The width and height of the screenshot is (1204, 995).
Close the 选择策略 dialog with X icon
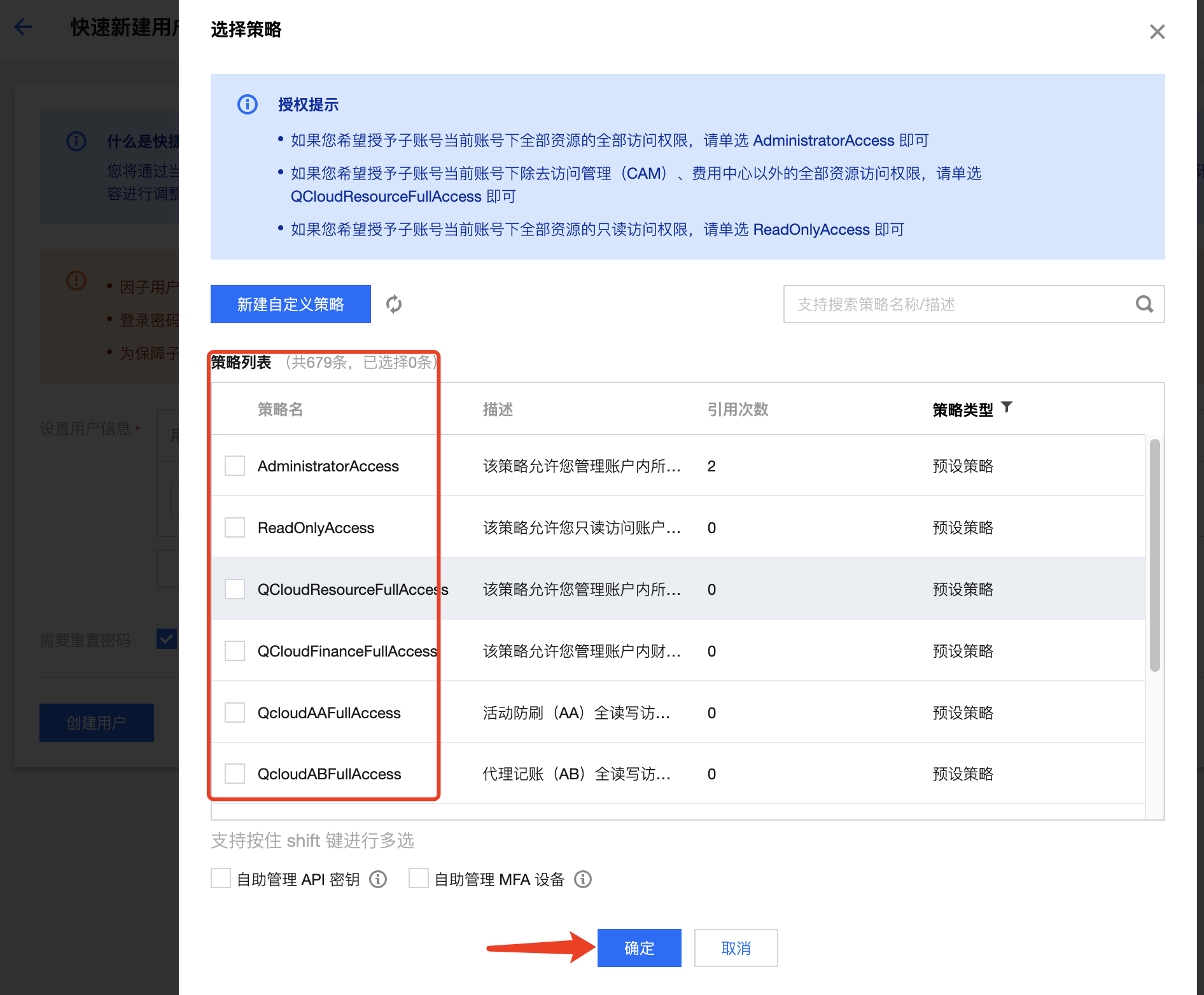[1157, 32]
